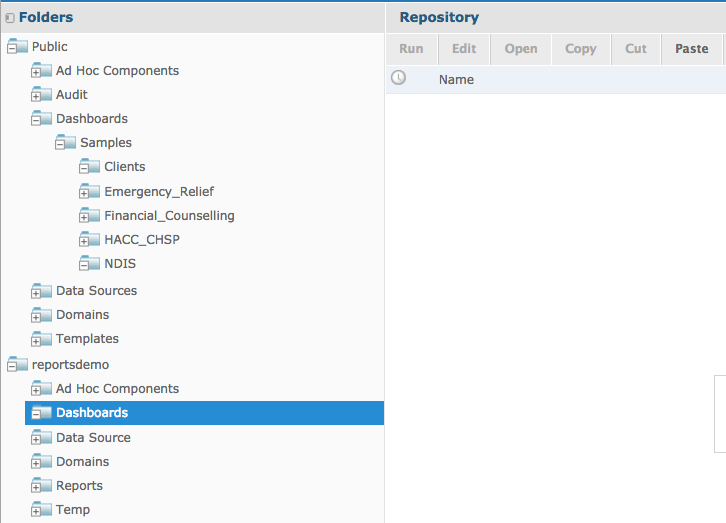The height and width of the screenshot is (523, 726).
Task: Click the Name column header
Action: (x=456, y=80)
